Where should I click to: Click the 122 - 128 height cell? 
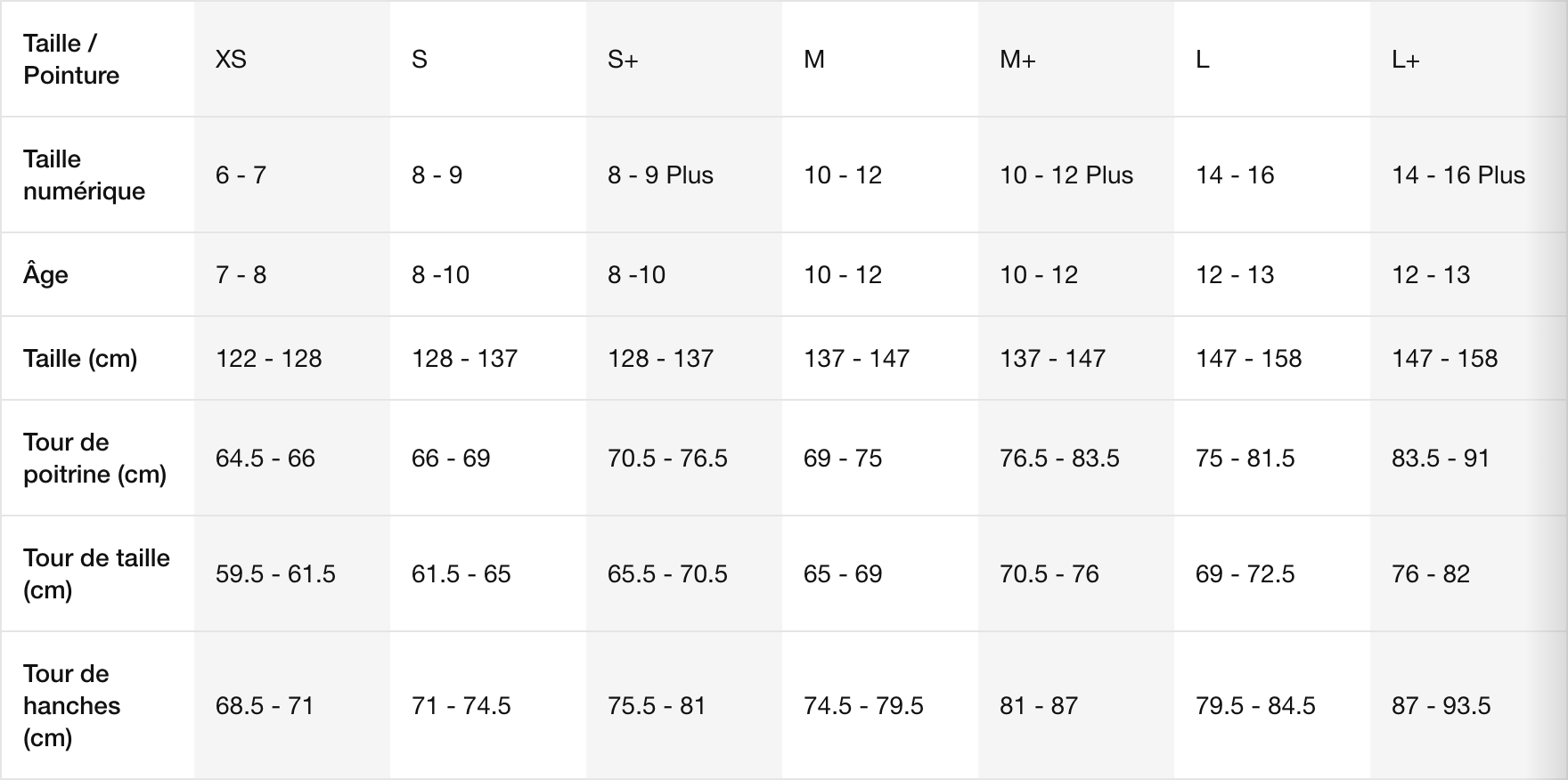[x=268, y=359]
